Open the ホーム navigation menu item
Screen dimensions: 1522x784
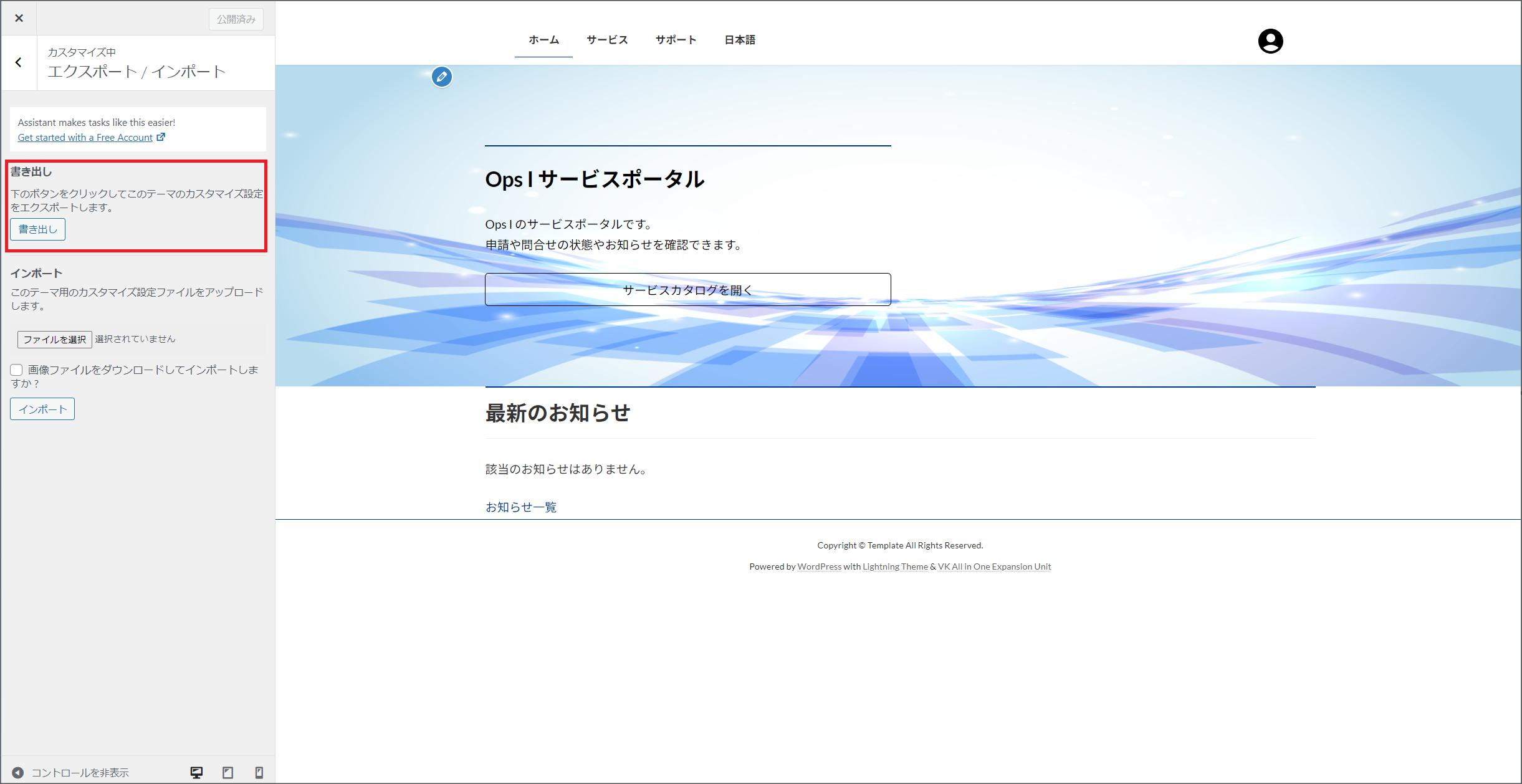[543, 40]
